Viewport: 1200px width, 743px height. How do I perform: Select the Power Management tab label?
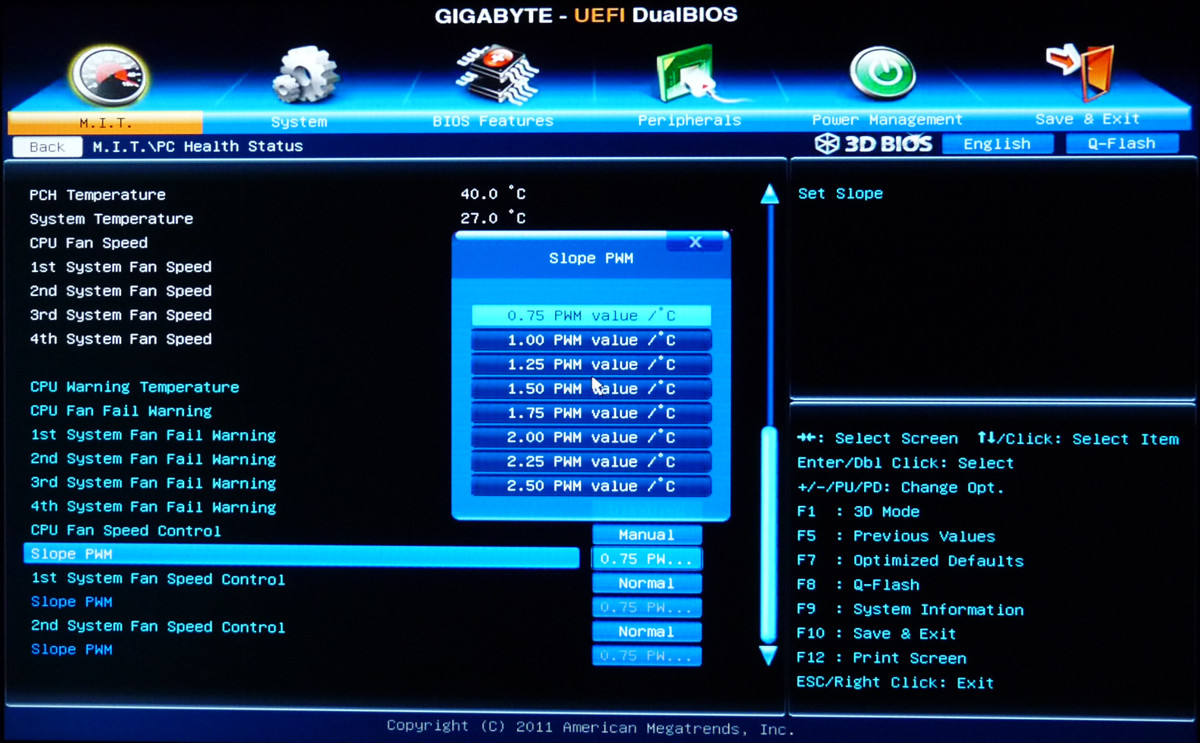point(887,120)
